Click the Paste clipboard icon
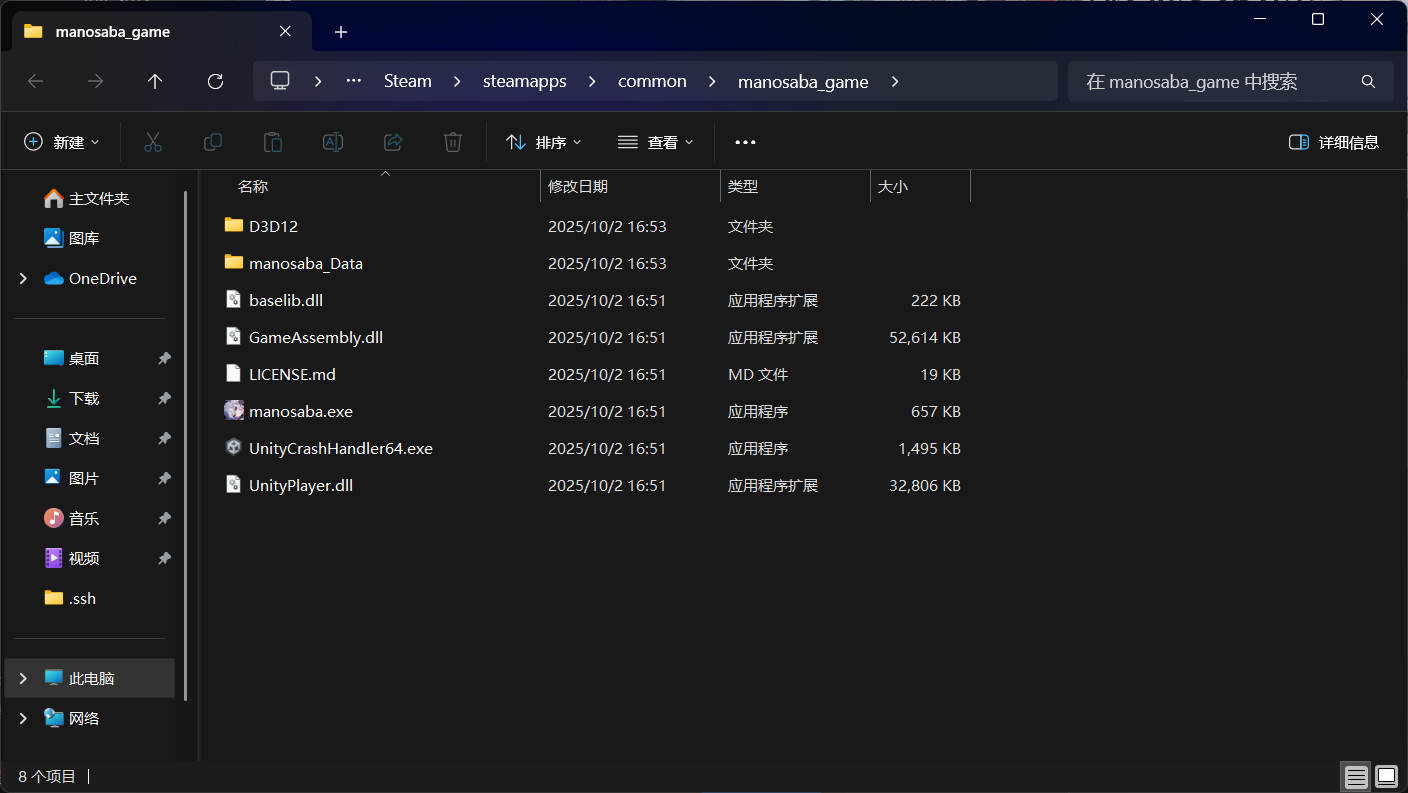This screenshot has width=1408, height=793. [x=273, y=142]
